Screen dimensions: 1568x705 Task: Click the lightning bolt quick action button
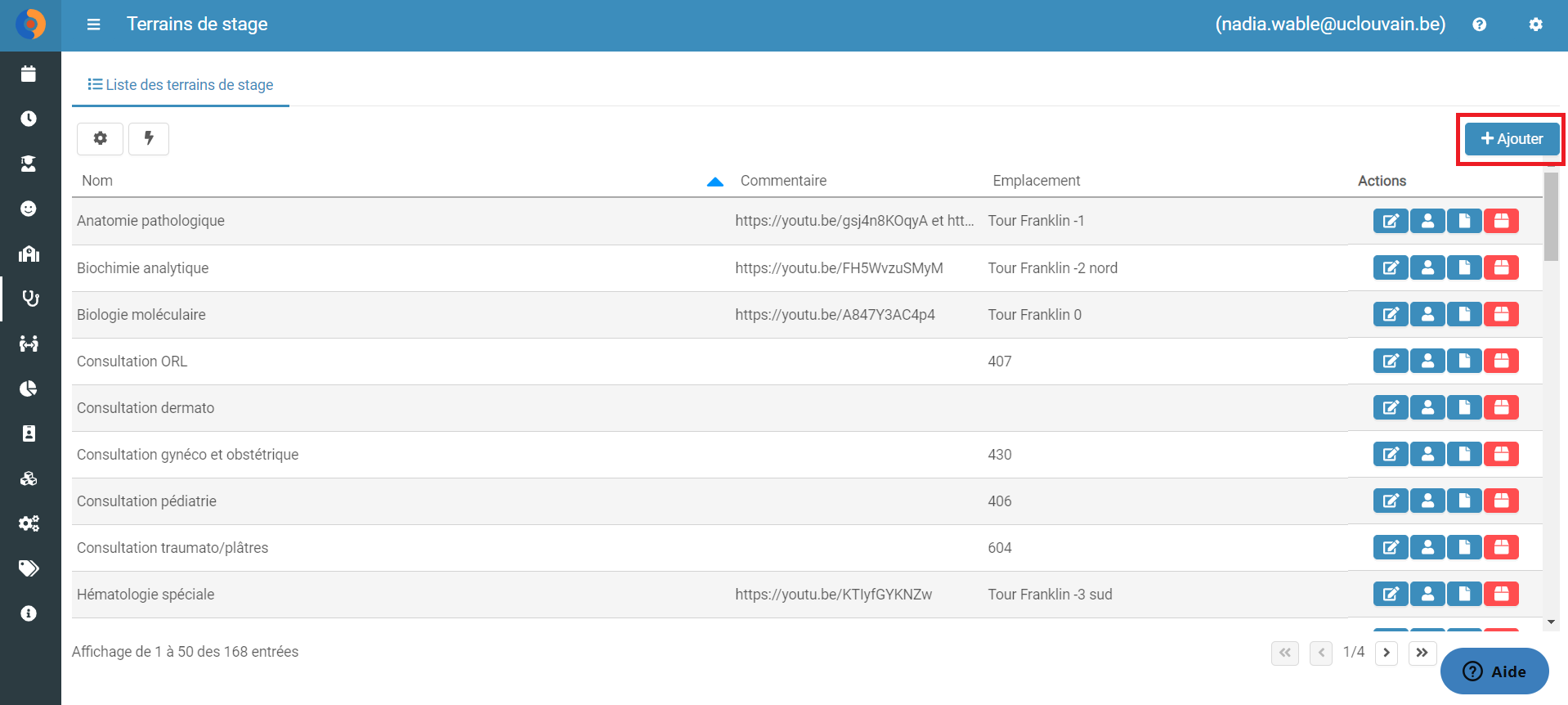pos(149,139)
